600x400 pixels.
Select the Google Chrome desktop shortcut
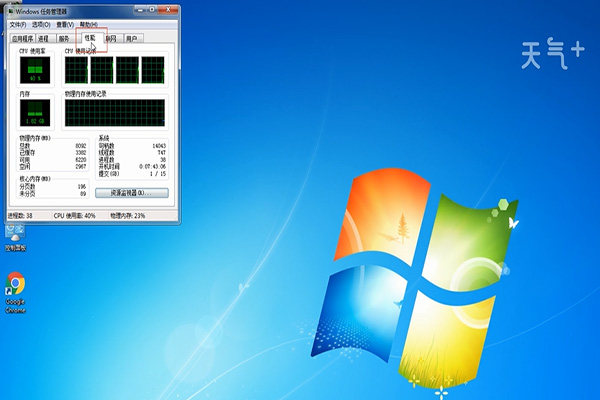(15, 293)
